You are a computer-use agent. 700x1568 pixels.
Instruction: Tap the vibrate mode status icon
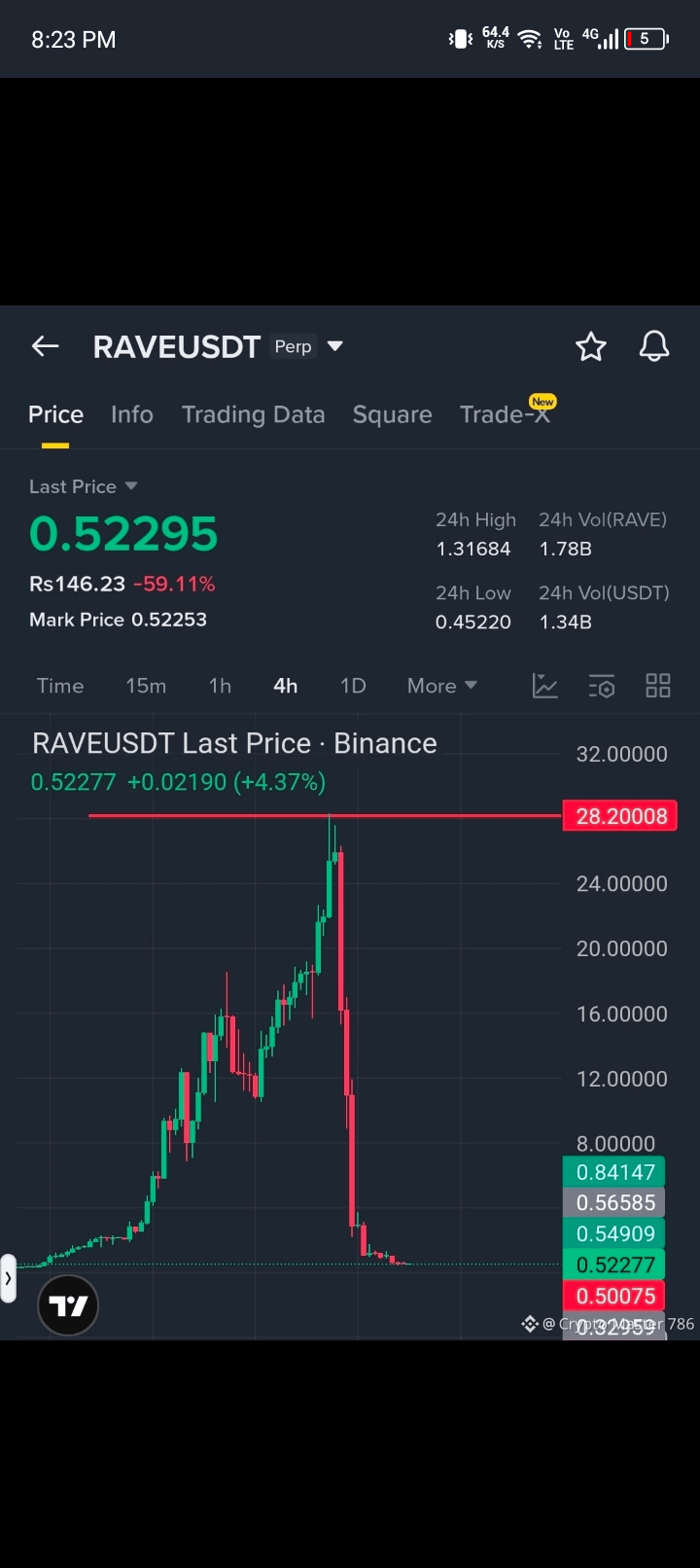pos(461,39)
